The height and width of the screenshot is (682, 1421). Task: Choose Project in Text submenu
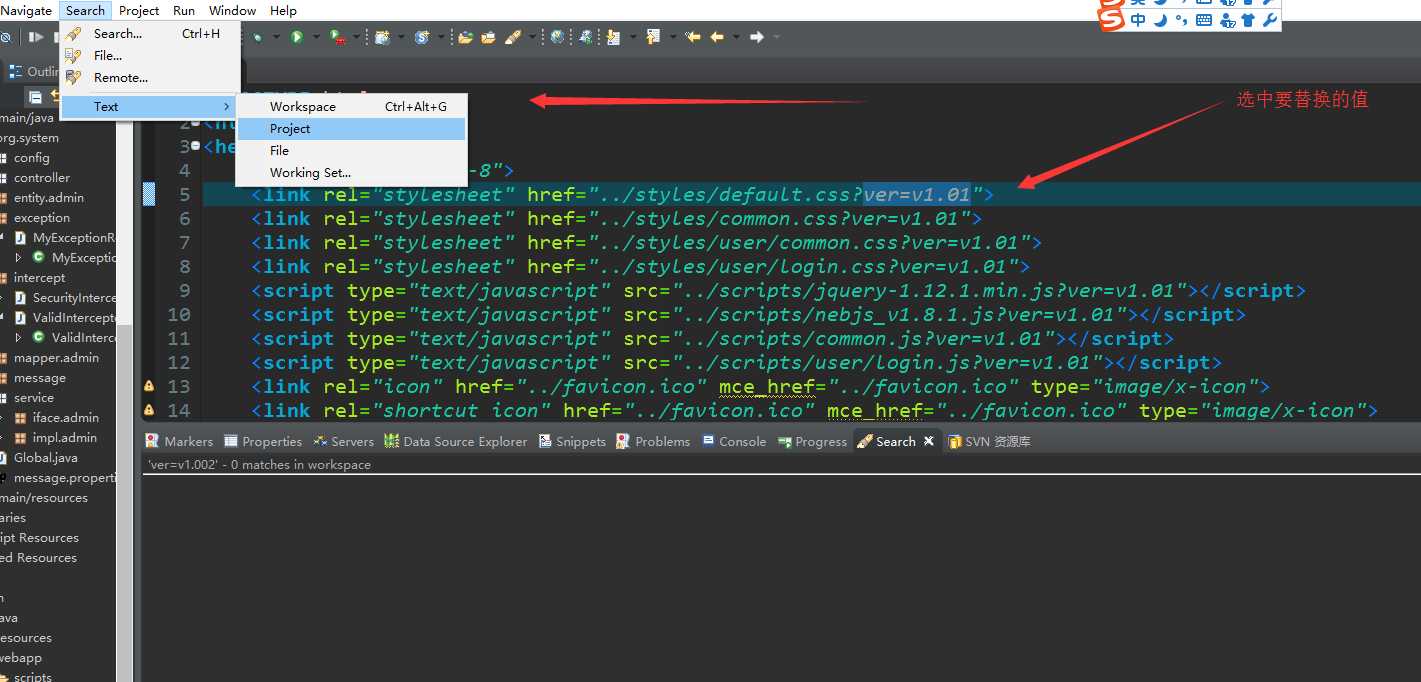tap(352, 128)
